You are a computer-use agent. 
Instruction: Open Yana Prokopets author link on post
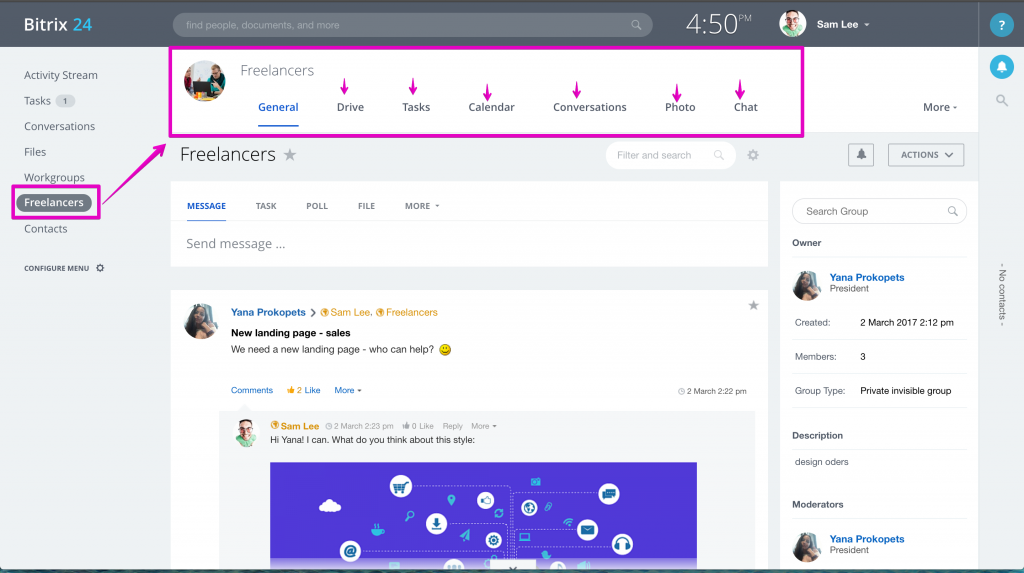pos(268,312)
